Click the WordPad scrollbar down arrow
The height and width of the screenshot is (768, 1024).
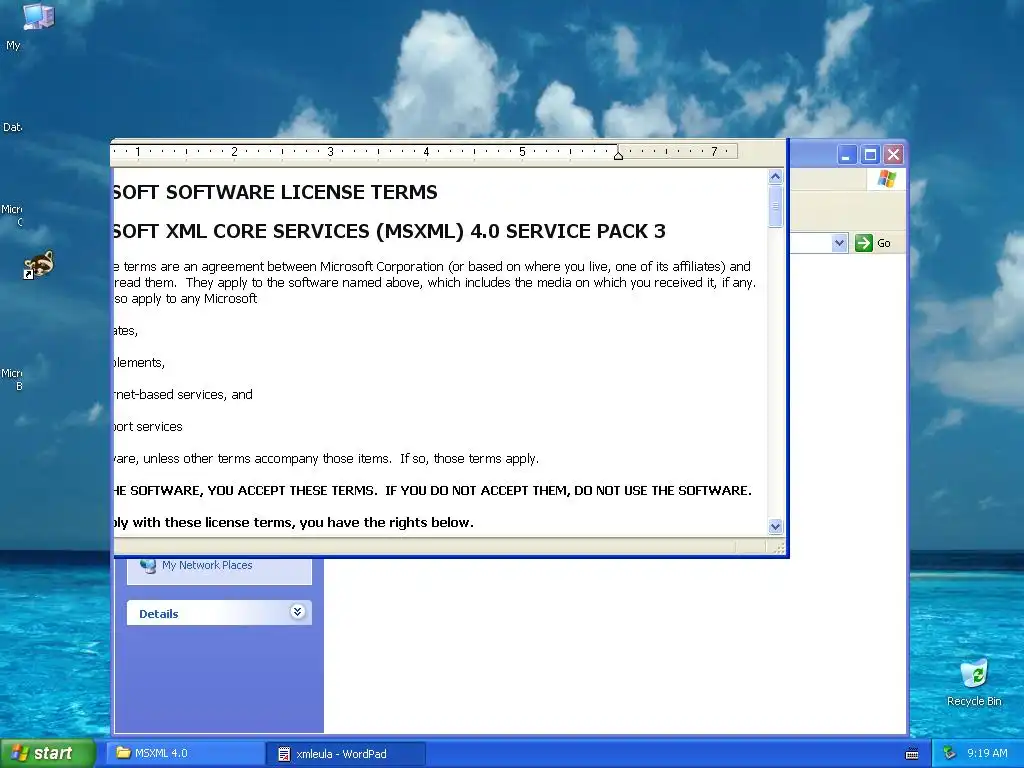775,526
